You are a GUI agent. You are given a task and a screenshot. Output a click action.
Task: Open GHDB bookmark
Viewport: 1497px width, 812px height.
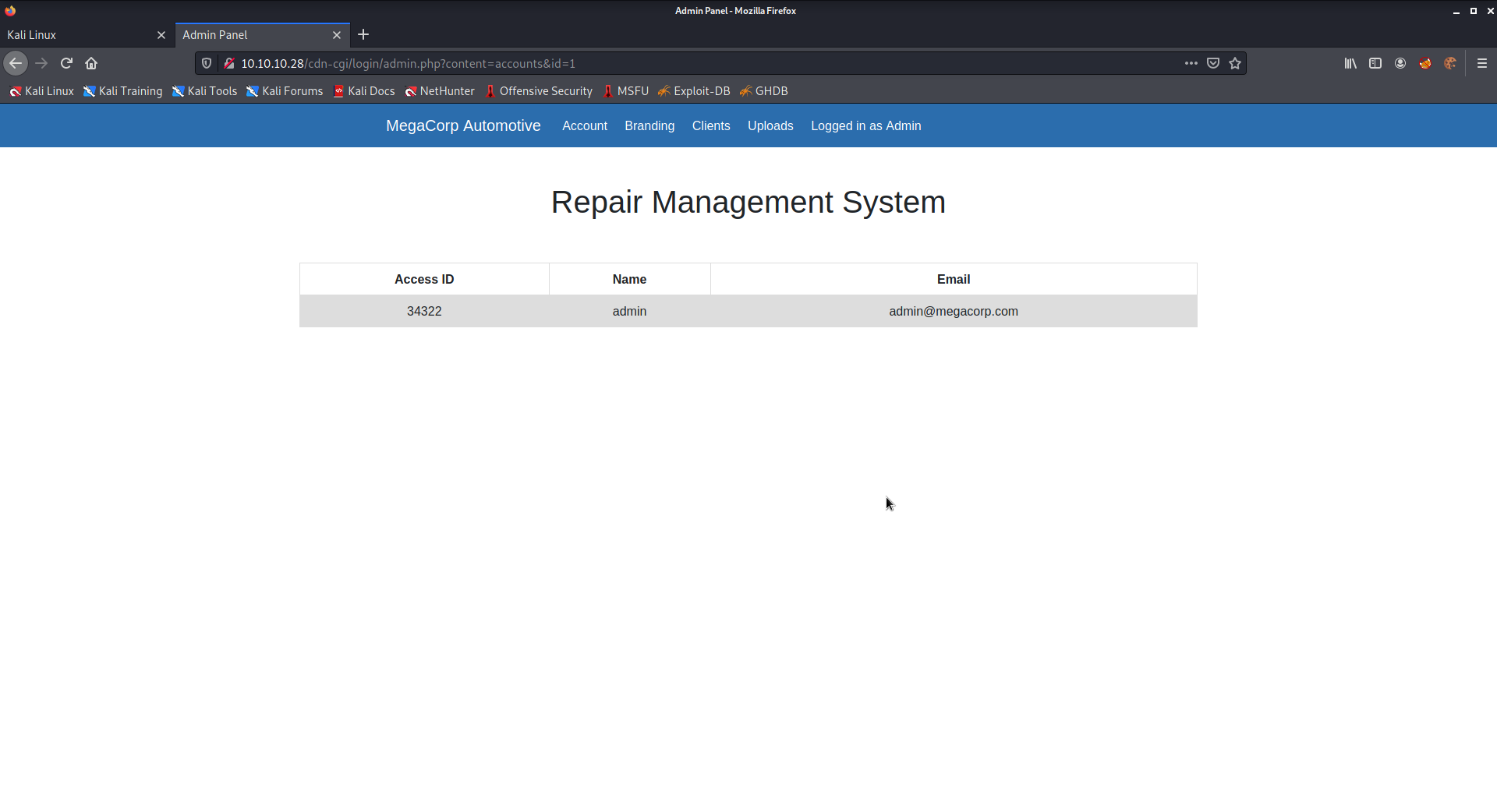[764, 91]
